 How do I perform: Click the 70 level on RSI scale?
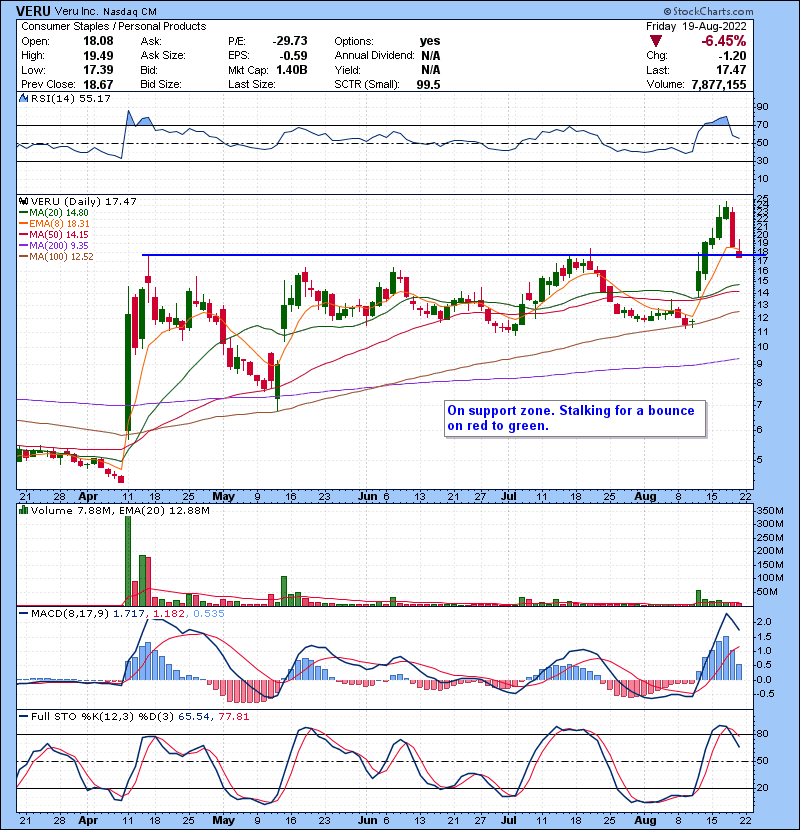click(x=763, y=125)
